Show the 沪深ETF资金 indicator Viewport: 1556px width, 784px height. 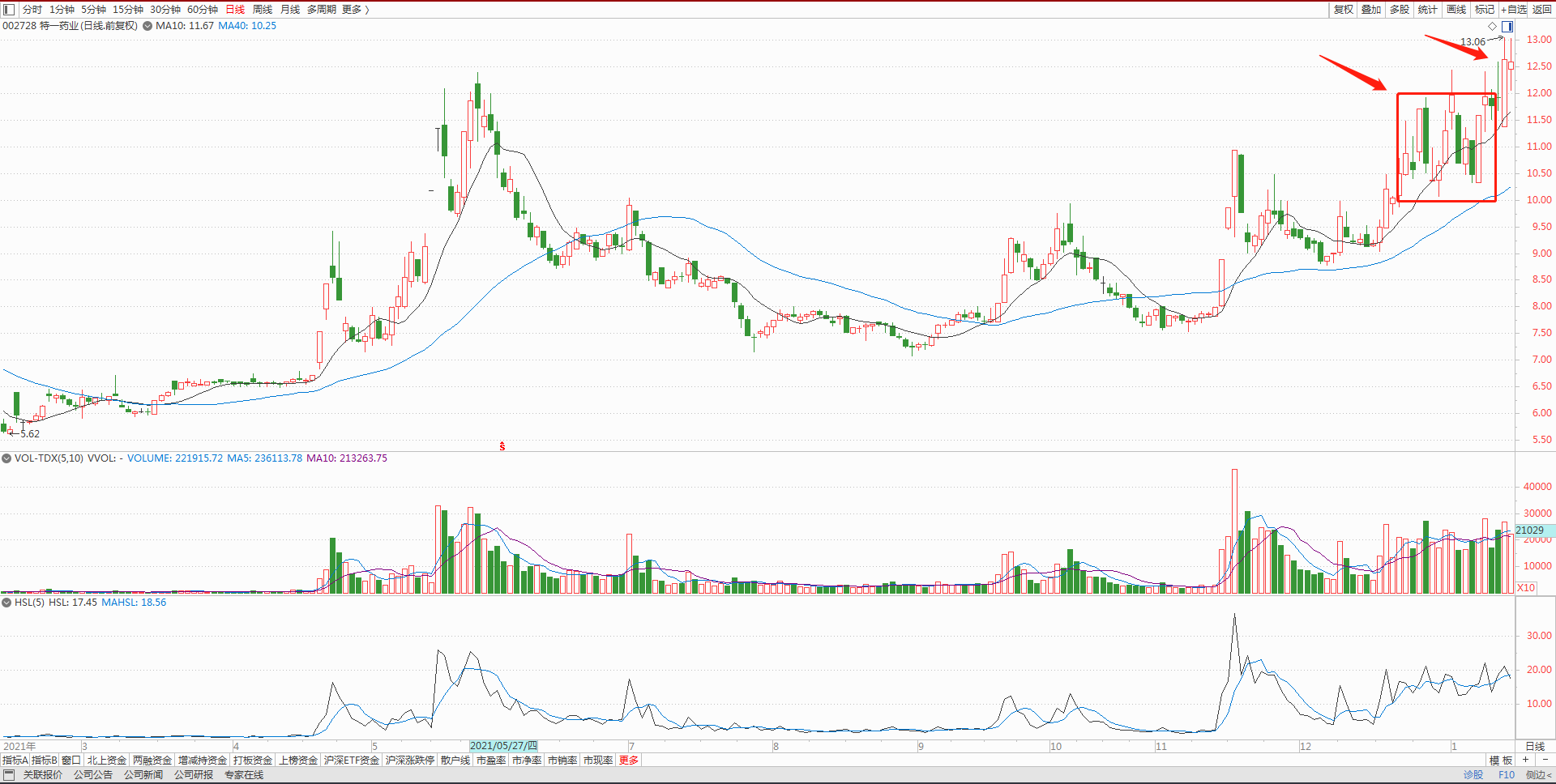pyautogui.click(x=352, y=761)
